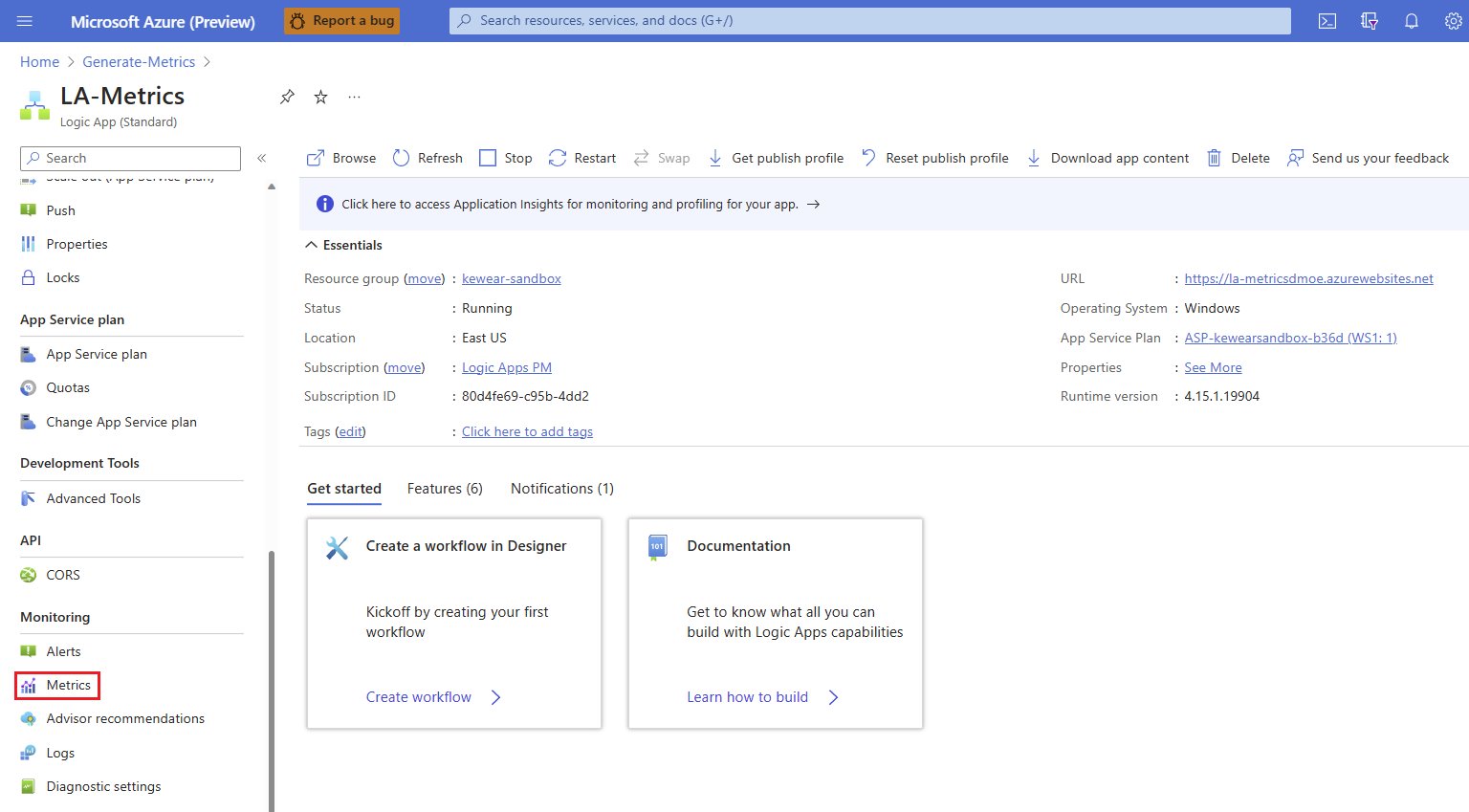Image resolution: width=1469 pixels, height=812 pixels.
Task: Click Download app content
Action: click(x=1107, y=158)
